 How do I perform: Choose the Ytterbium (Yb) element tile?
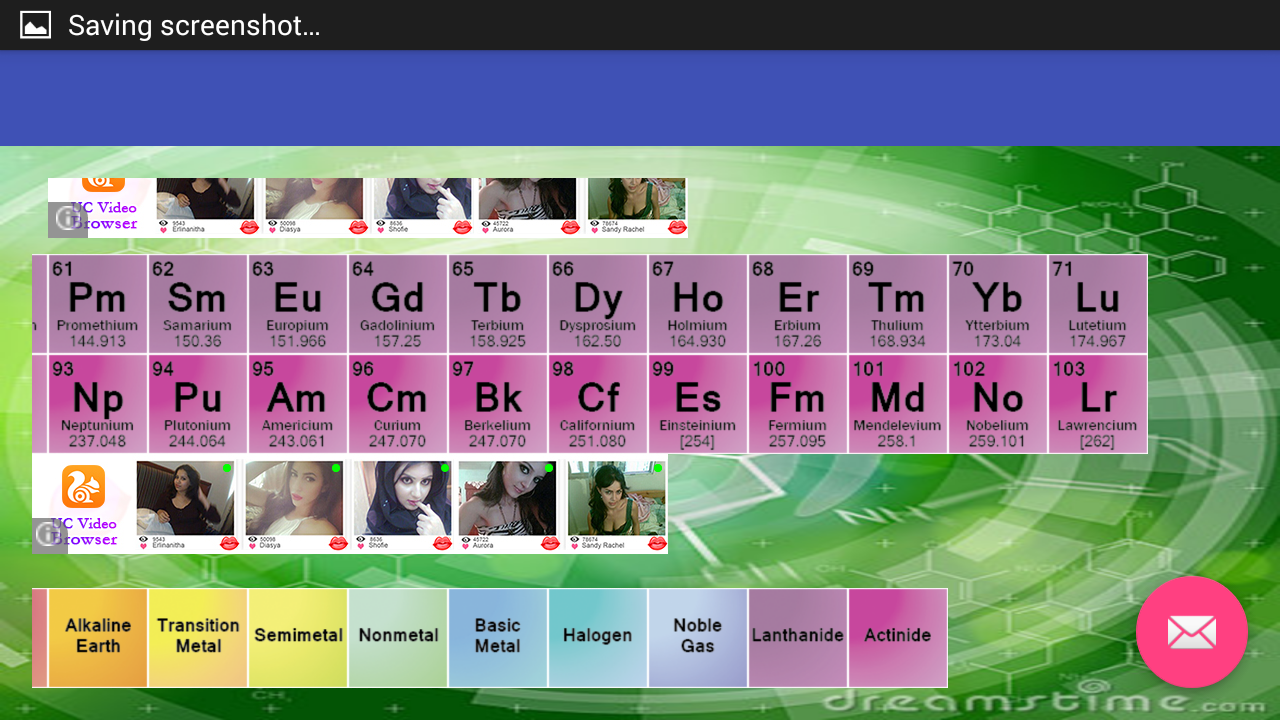click(x=998, y=304)
